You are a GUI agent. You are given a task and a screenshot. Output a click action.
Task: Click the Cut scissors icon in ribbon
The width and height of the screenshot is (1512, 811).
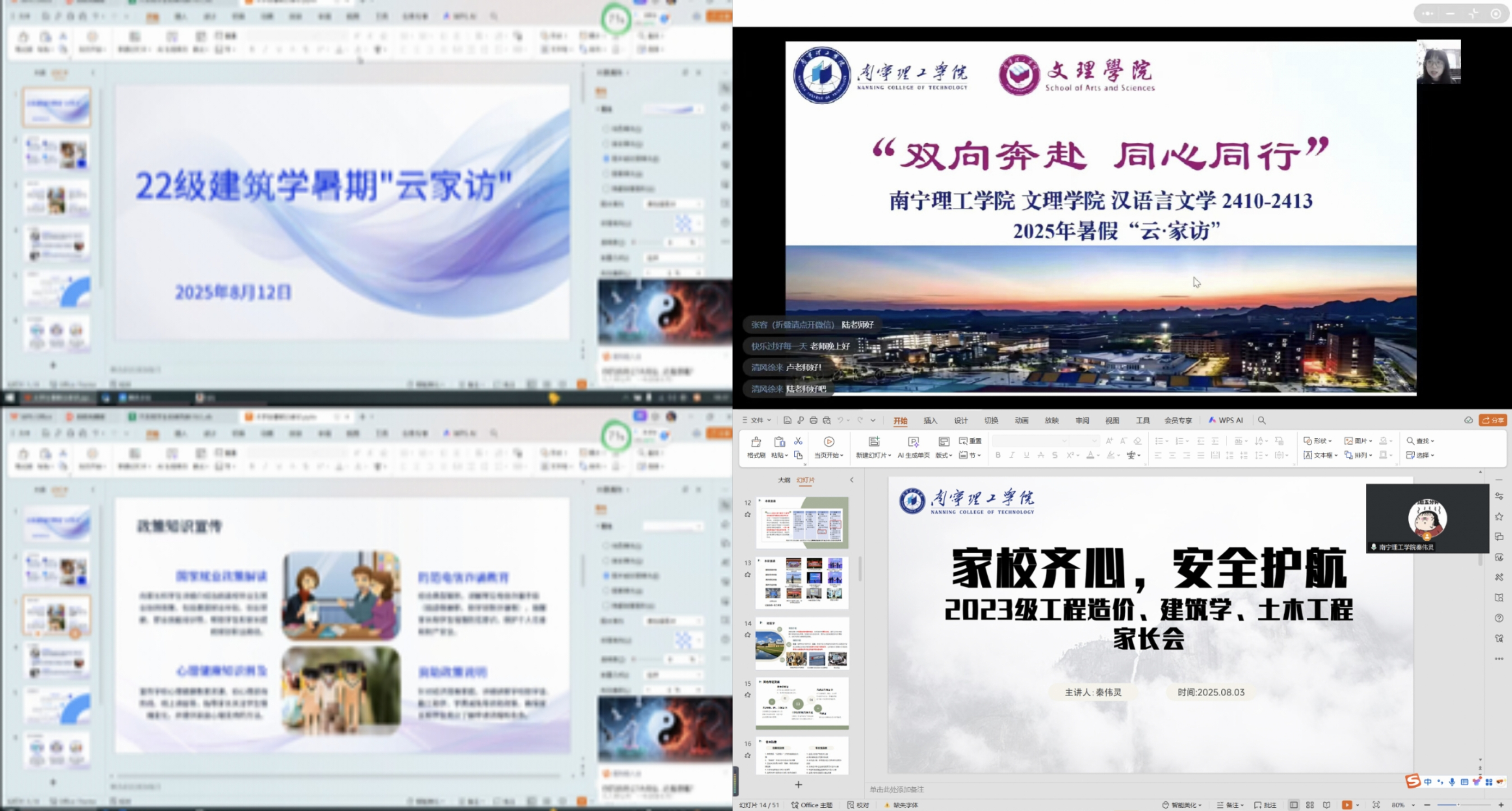797,441
